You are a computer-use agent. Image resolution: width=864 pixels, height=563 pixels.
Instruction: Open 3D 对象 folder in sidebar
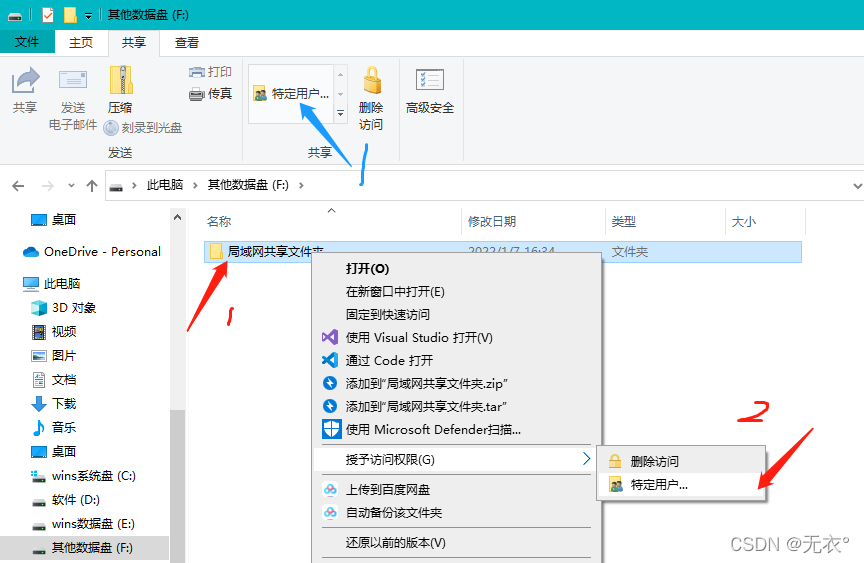coord(63,308)
